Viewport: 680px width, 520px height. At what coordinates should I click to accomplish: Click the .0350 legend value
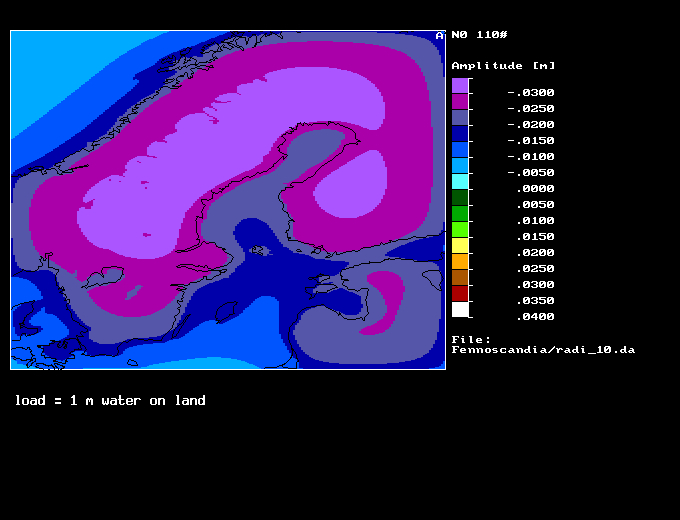535,301
